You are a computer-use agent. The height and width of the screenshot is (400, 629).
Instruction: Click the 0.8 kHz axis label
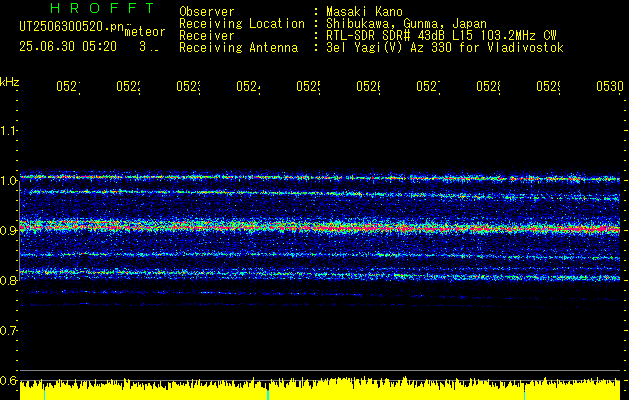point(8,280)
